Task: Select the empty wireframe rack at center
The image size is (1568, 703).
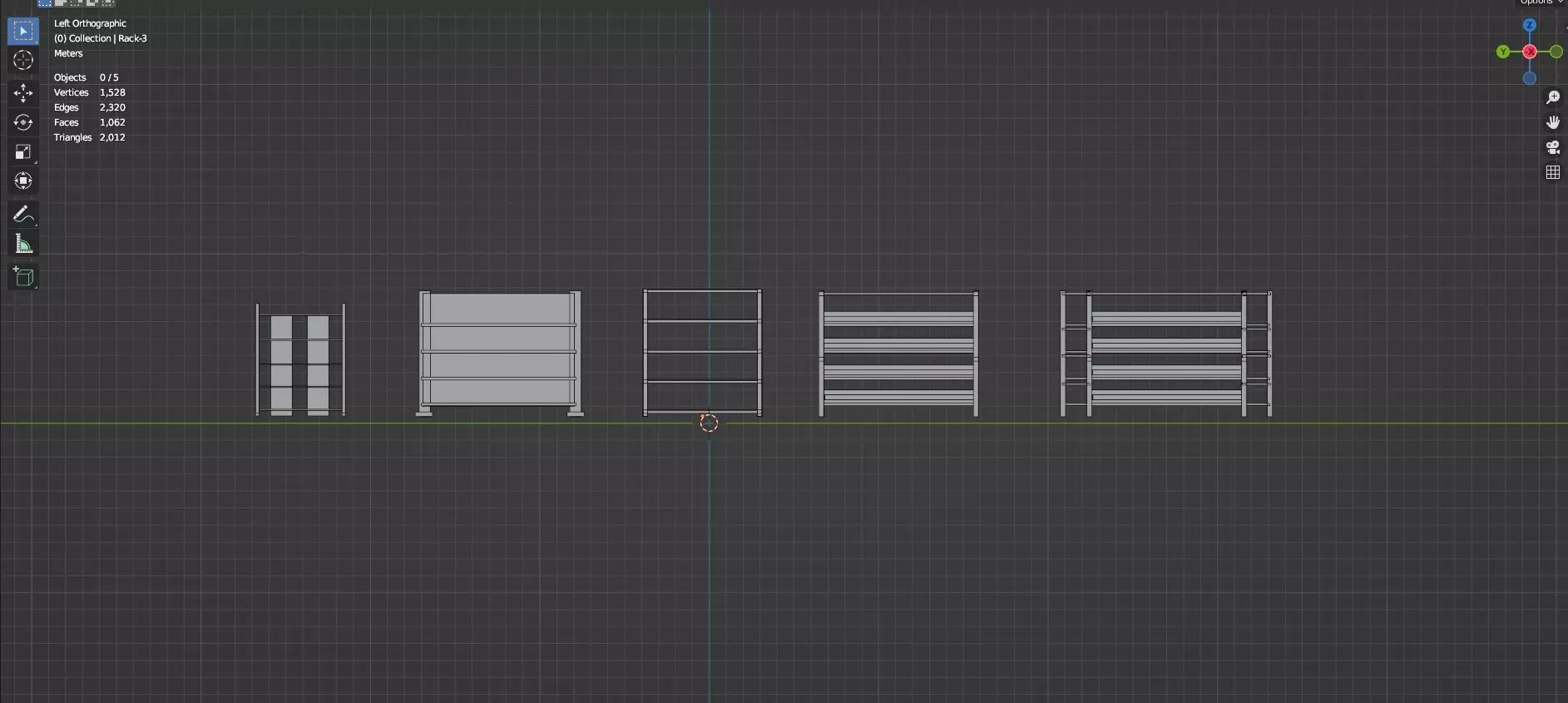Action: coord(702,353)
